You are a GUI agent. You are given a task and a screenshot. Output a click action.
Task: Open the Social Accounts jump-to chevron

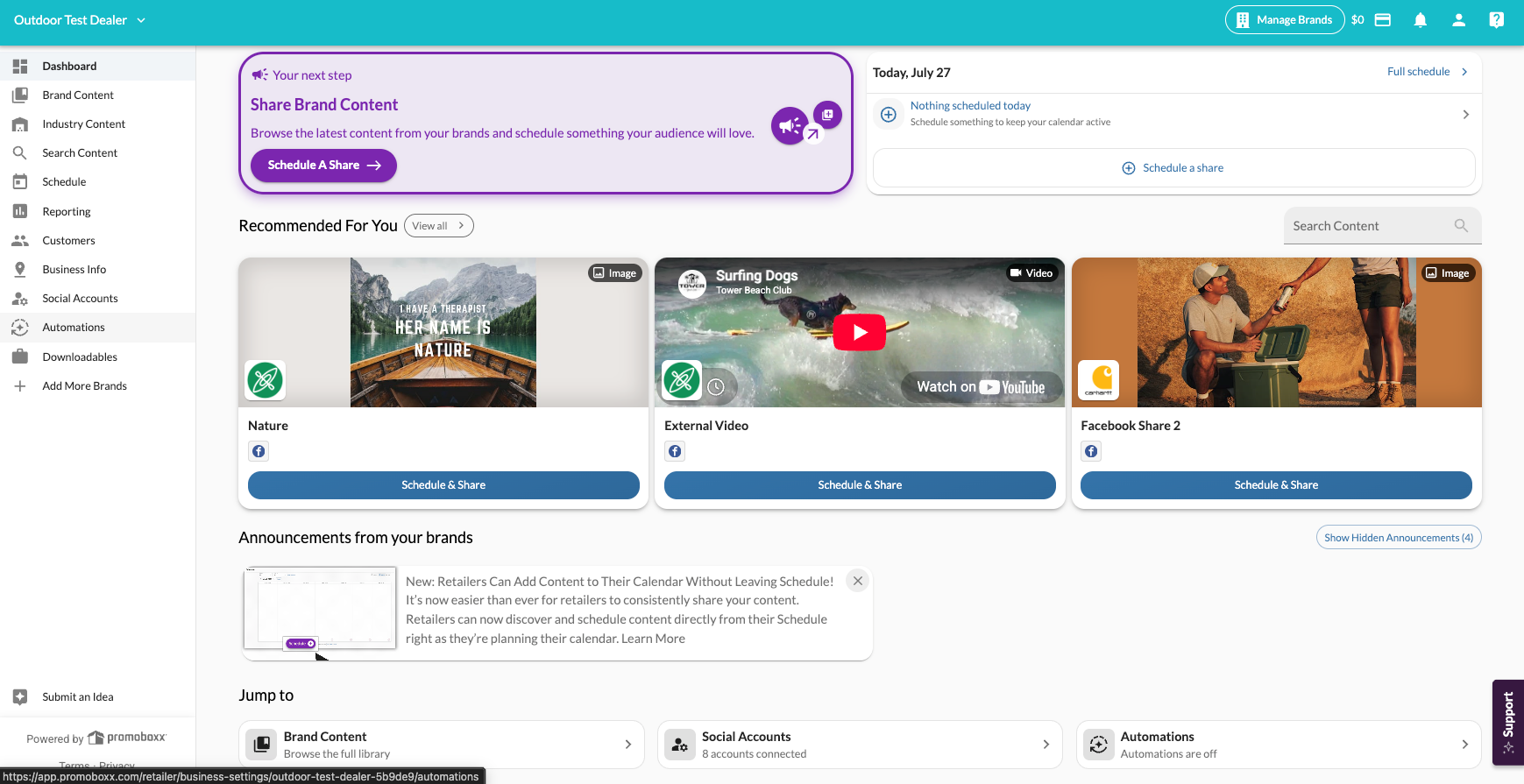(1046, 745)
